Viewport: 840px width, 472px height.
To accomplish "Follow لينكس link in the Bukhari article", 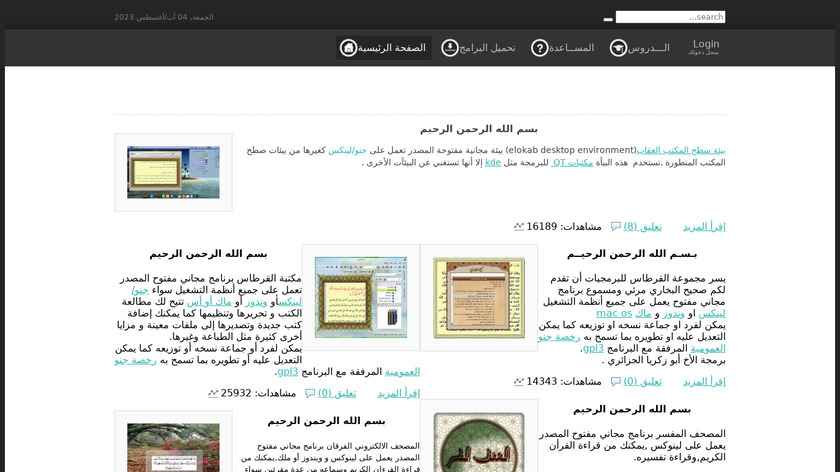I will 712,313.
